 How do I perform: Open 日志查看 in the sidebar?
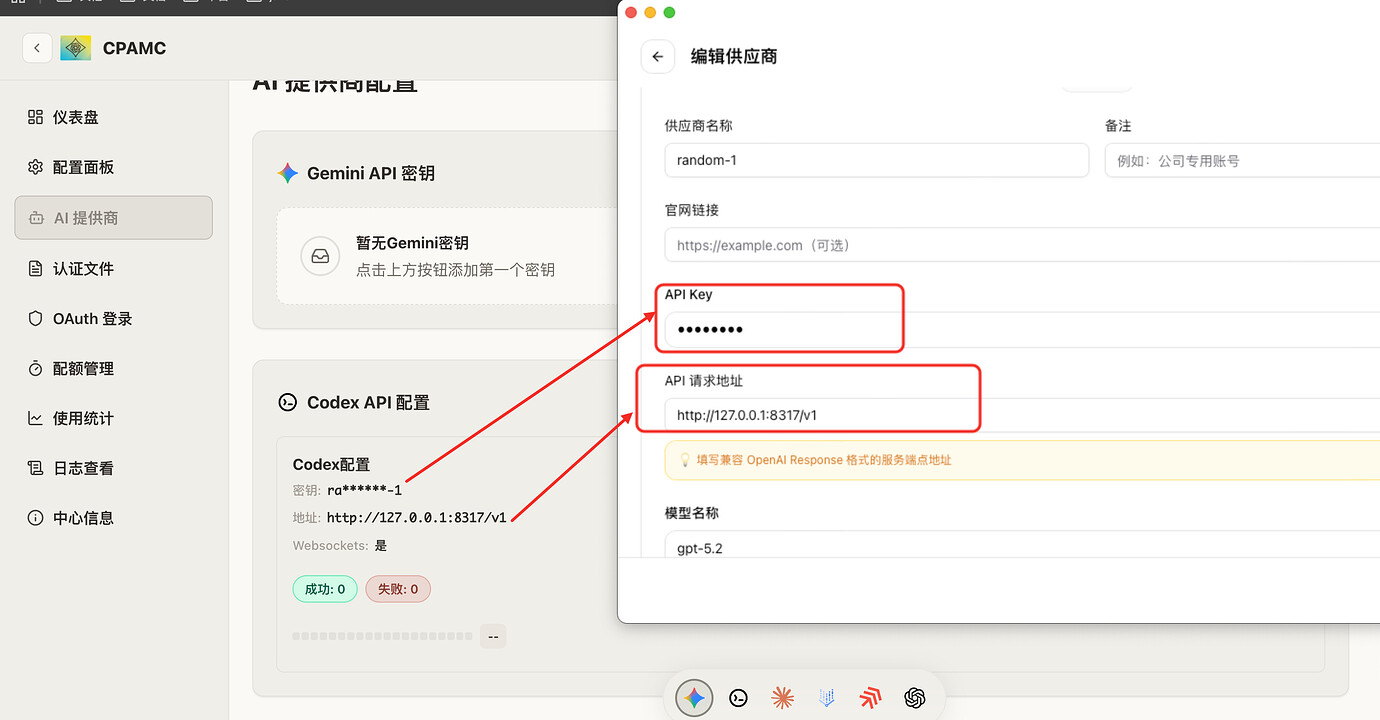point(113,468)
